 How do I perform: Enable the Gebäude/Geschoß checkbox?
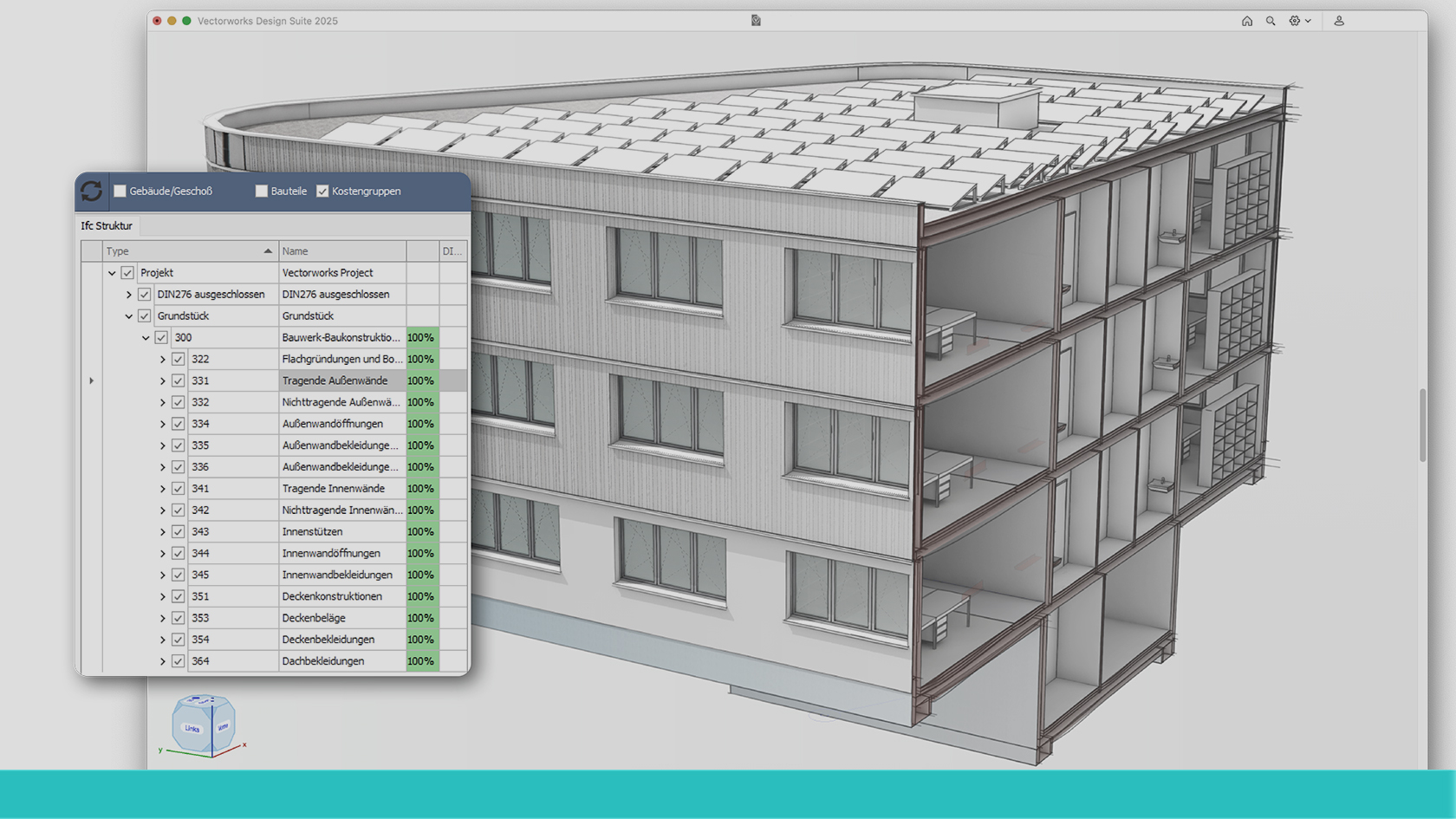click(x=120, y=191)
